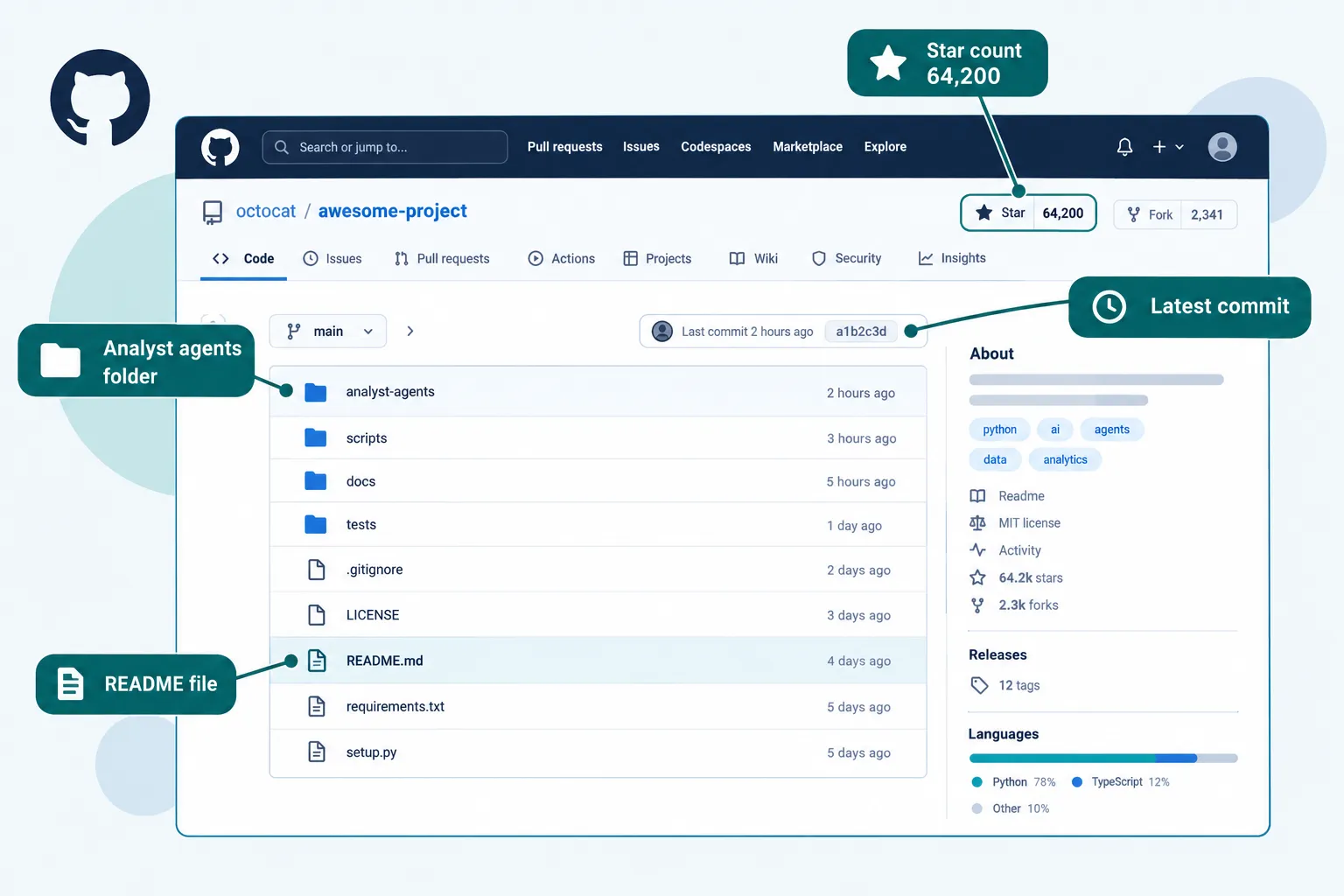The height and width of the screenshot is (896, 1344).
Task: Open the LICENSE file
Action: 373,615
